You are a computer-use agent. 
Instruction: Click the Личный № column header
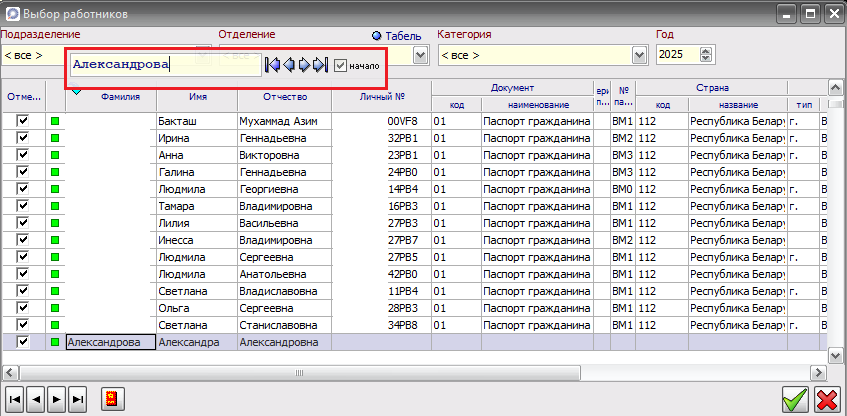click(x=381, y=98)
